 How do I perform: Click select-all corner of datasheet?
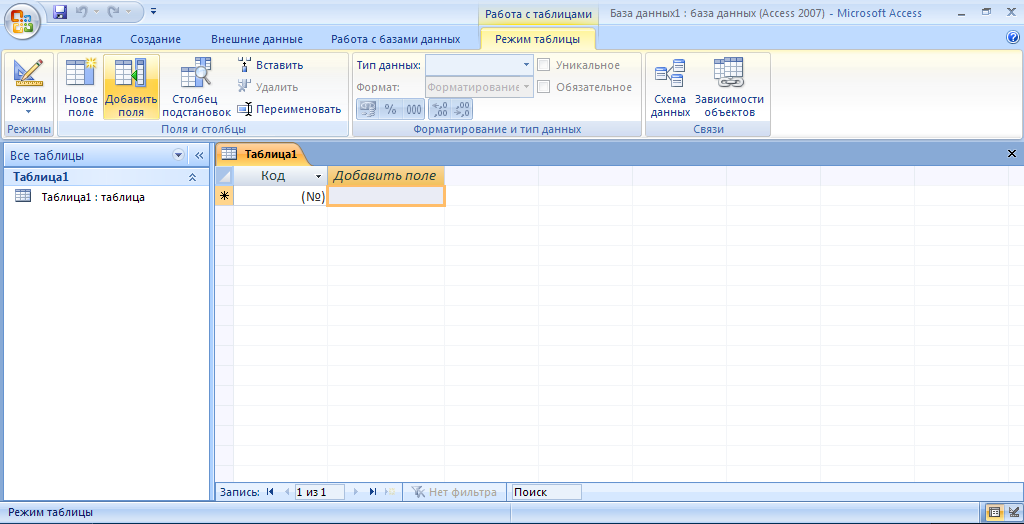[x=224, y=176]
